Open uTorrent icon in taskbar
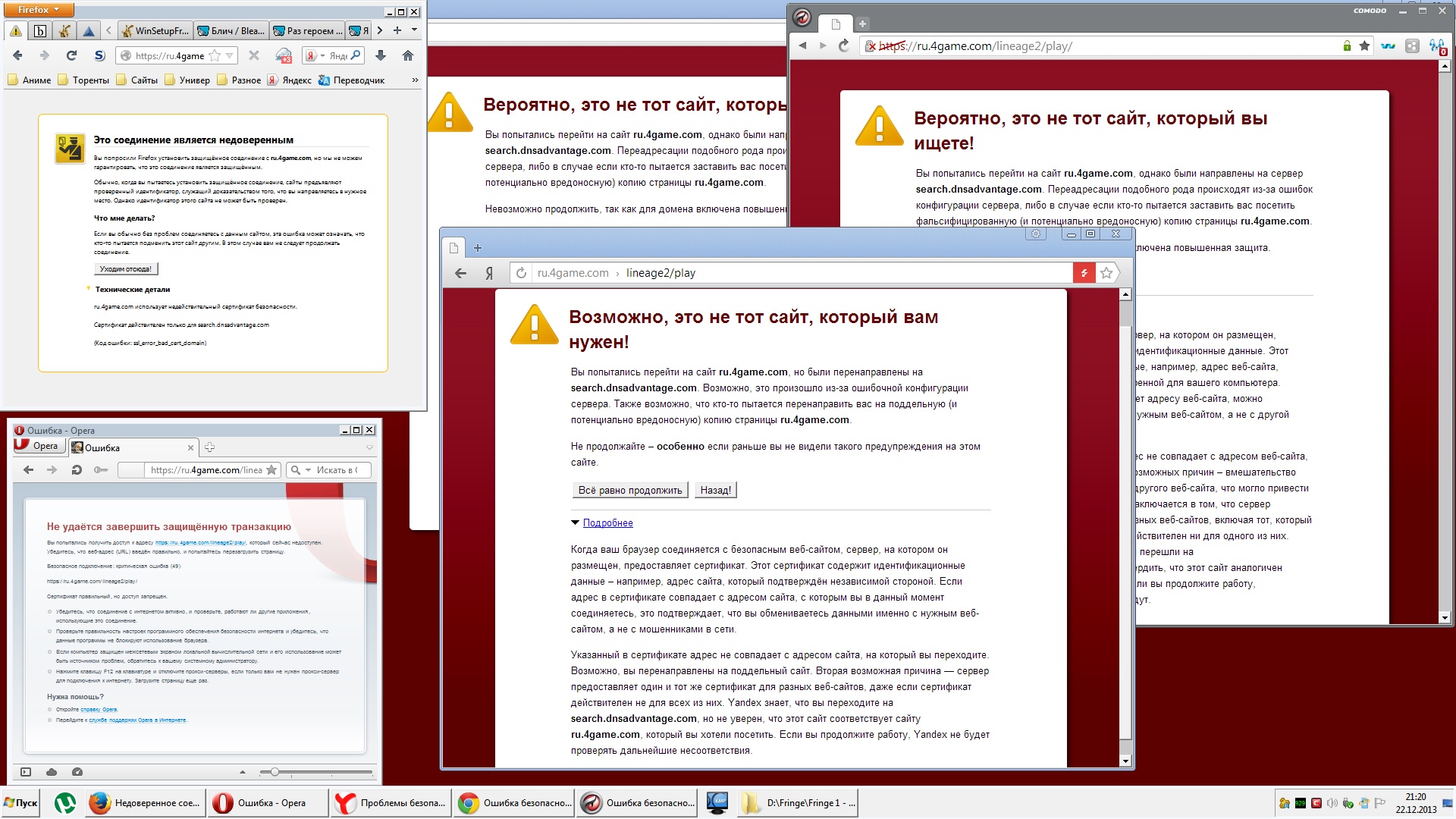Screen dimensions: 1456x819 point(65,803)
